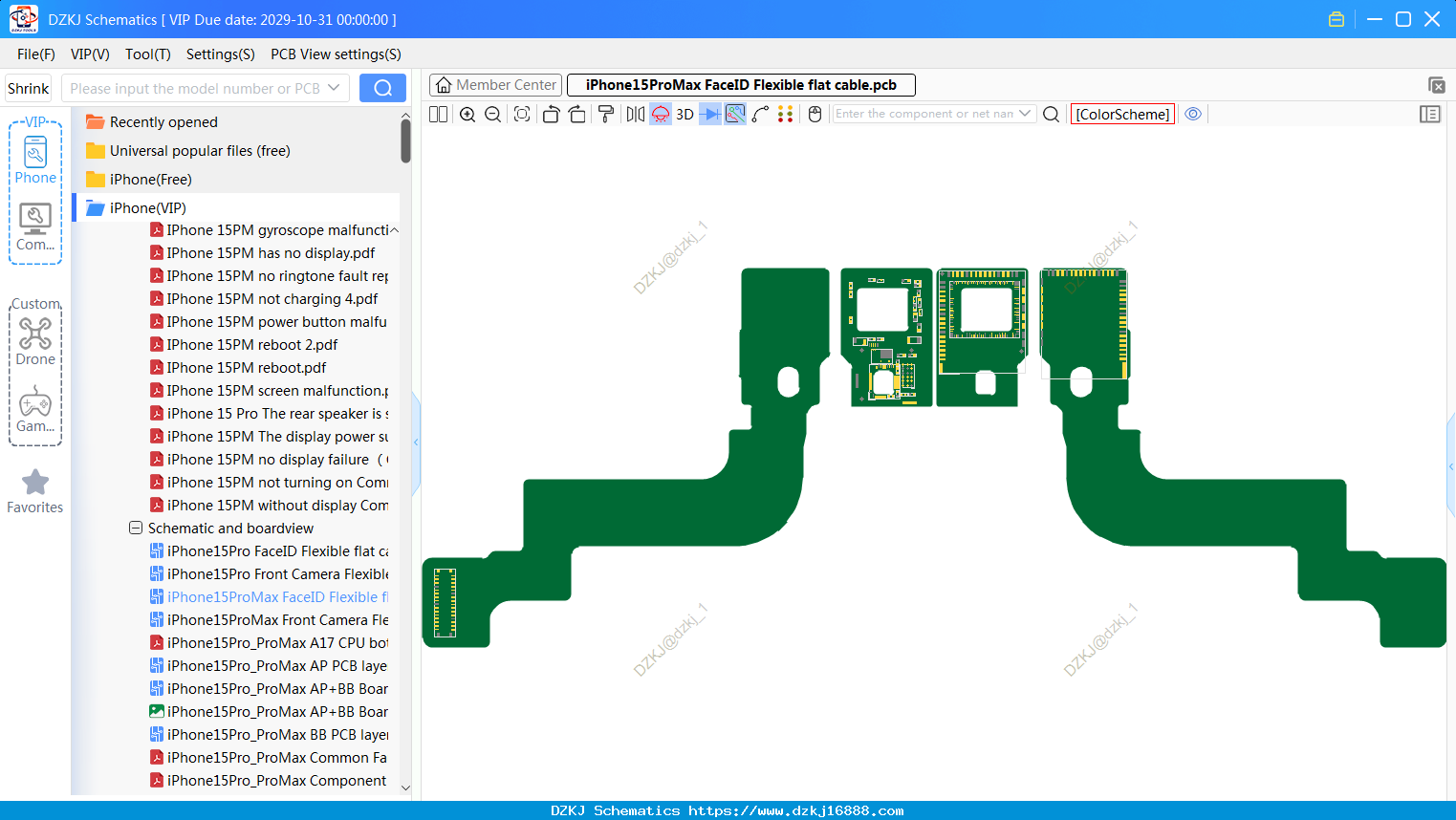Click the split view layout icon
Image resolution: width=1456 pixels, height=820 pixels.
[438, 114]
